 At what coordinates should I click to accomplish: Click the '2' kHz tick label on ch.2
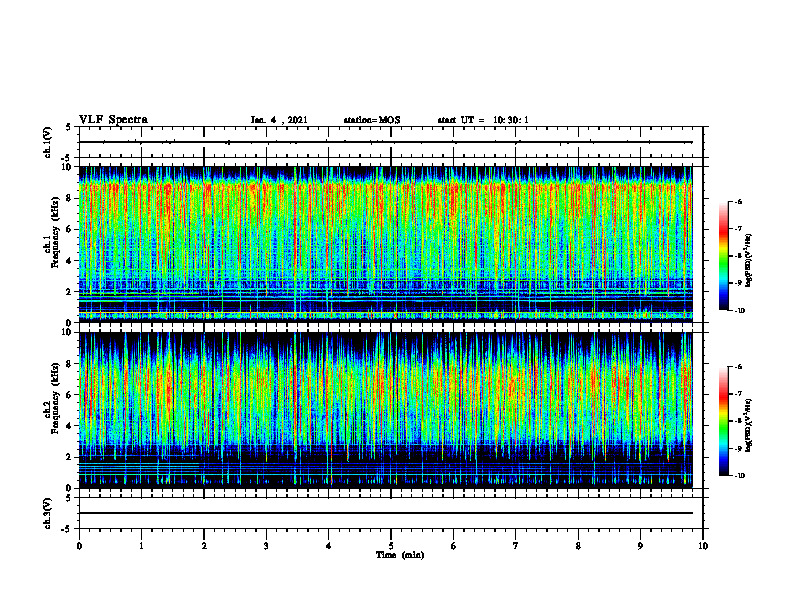(70, 457)
